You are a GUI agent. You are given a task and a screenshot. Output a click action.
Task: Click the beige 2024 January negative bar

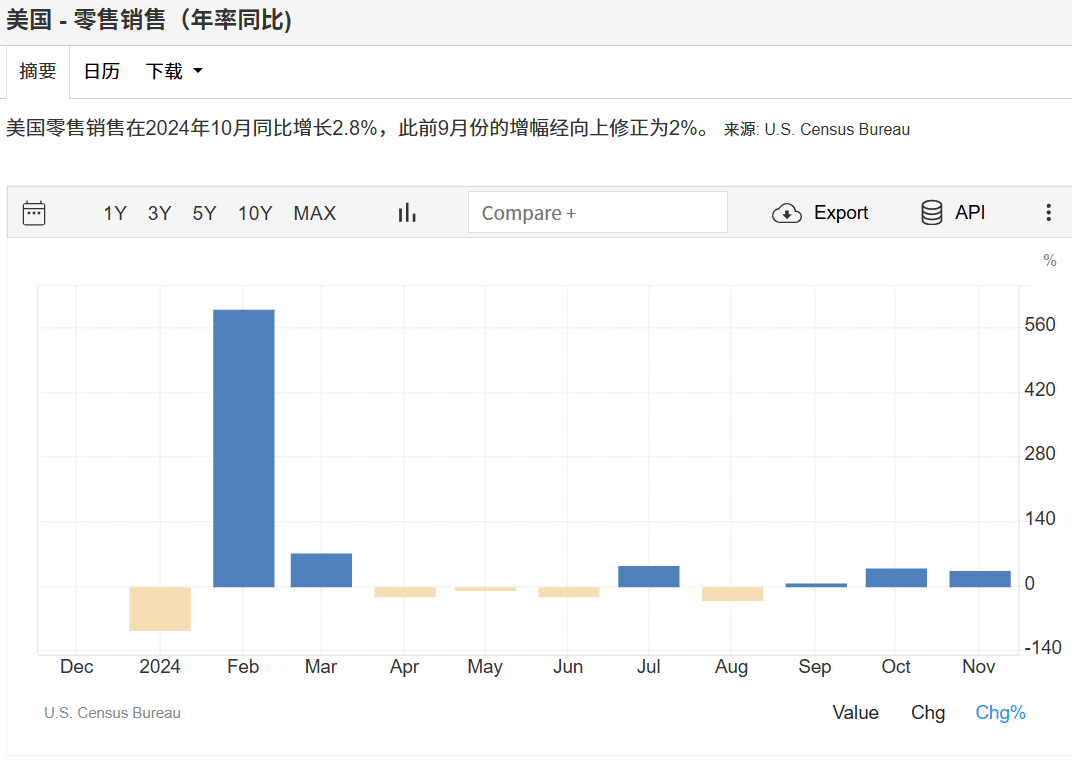[160, 609]
